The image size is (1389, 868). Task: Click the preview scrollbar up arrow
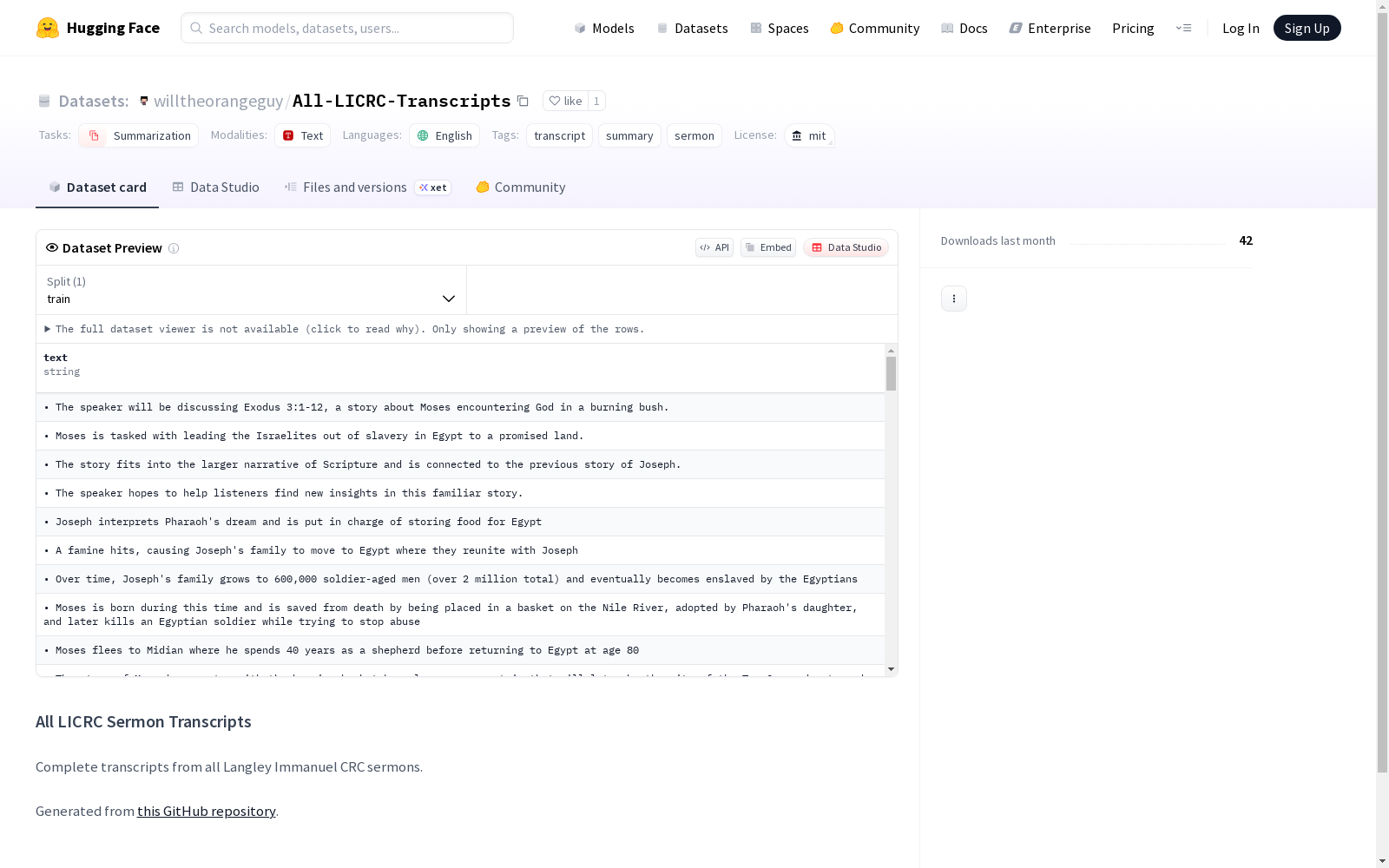tap(891, 351)
